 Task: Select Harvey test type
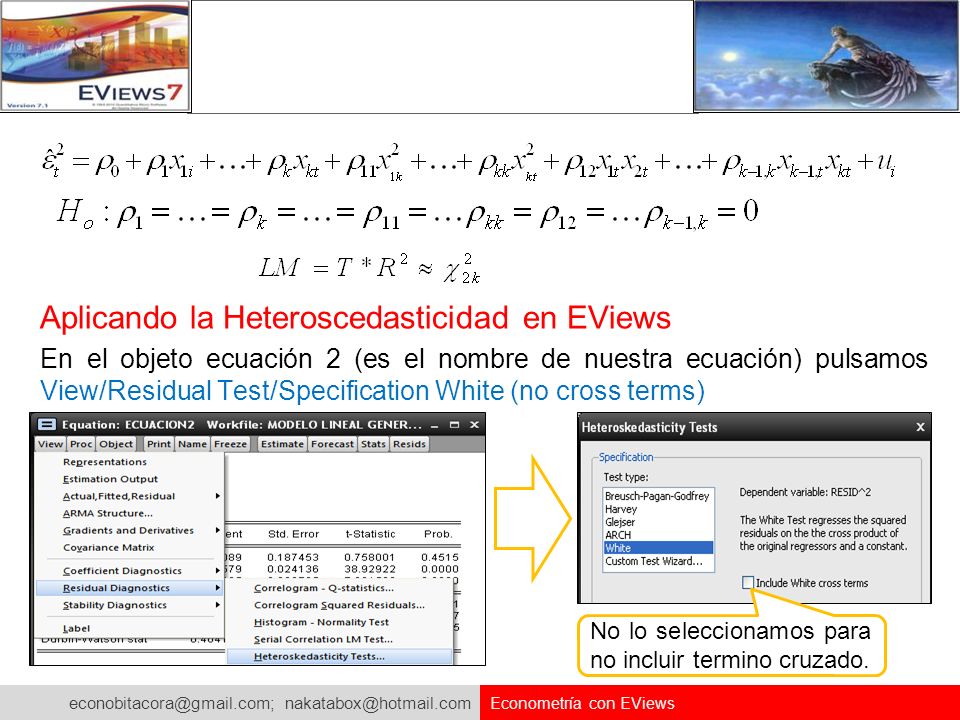(658, 509)
